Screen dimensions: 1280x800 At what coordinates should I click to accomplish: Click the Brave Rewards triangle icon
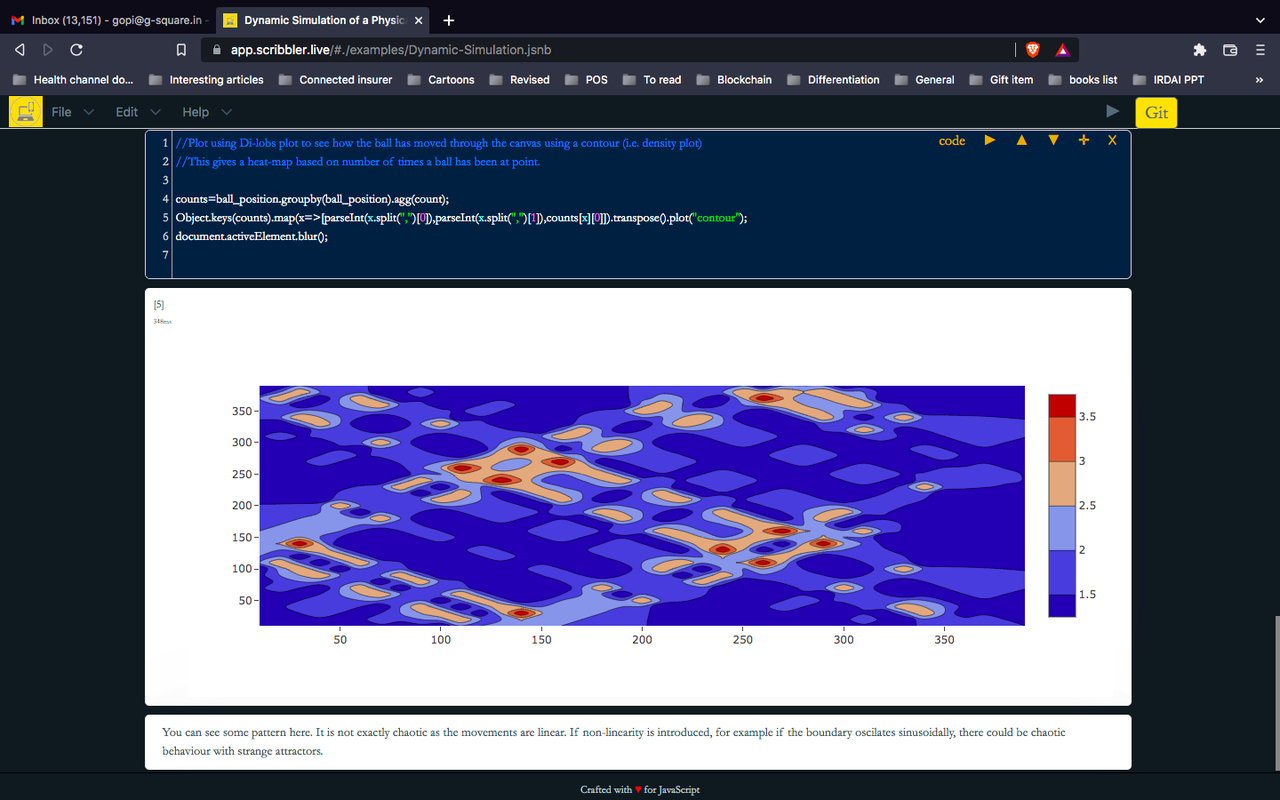(1062, 49)
